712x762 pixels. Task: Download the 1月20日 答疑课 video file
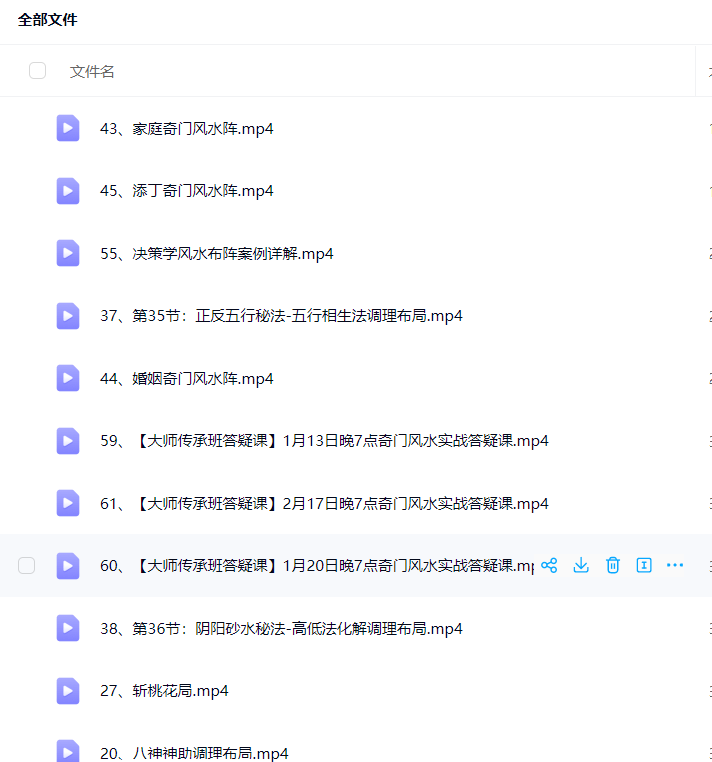581,565
